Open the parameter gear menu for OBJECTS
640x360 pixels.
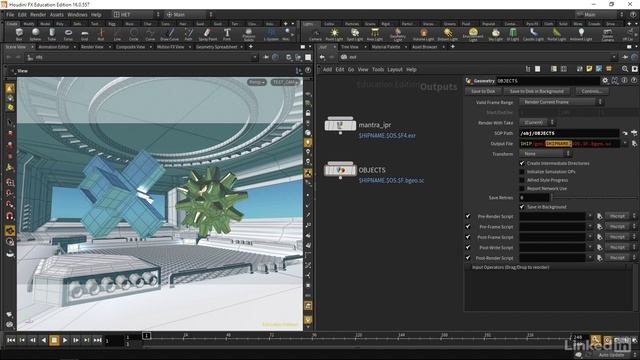[x=605, y=80]
